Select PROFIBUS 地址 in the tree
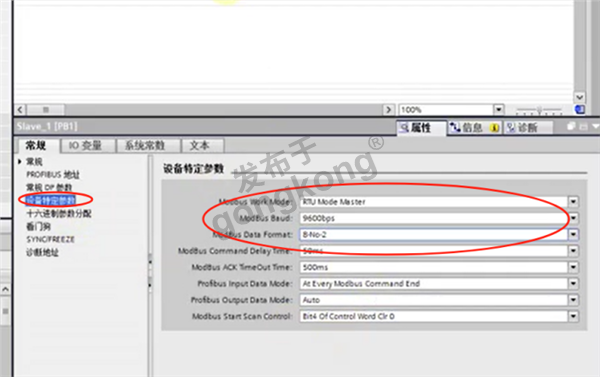 click(x=53, y=175)
